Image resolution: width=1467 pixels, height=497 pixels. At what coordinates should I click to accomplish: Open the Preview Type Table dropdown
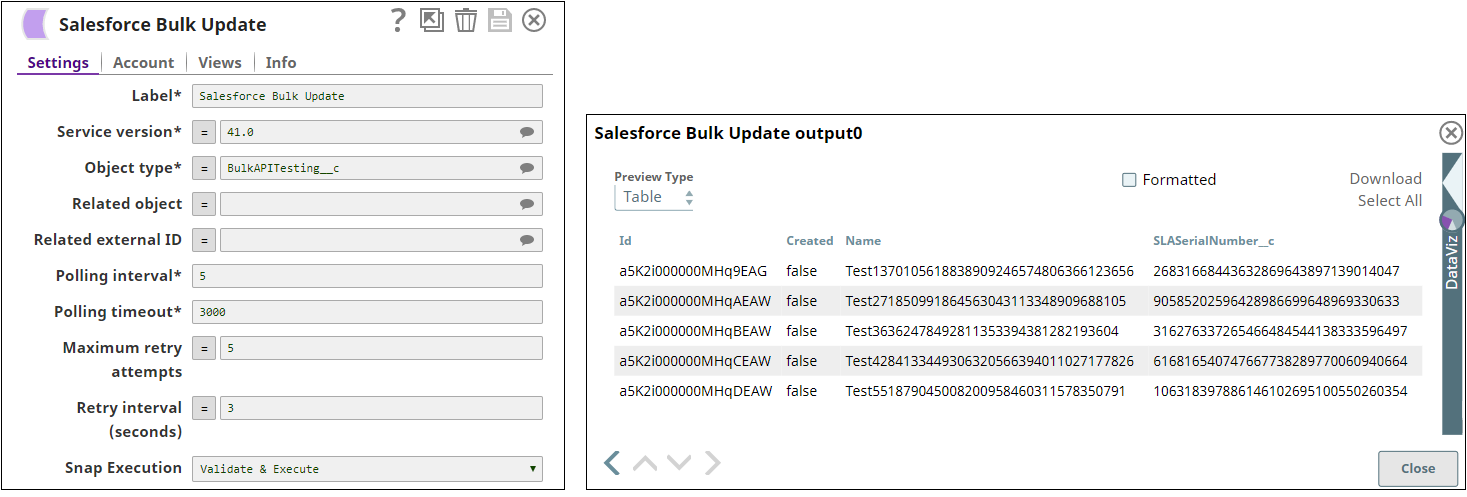tap(654, 197)
